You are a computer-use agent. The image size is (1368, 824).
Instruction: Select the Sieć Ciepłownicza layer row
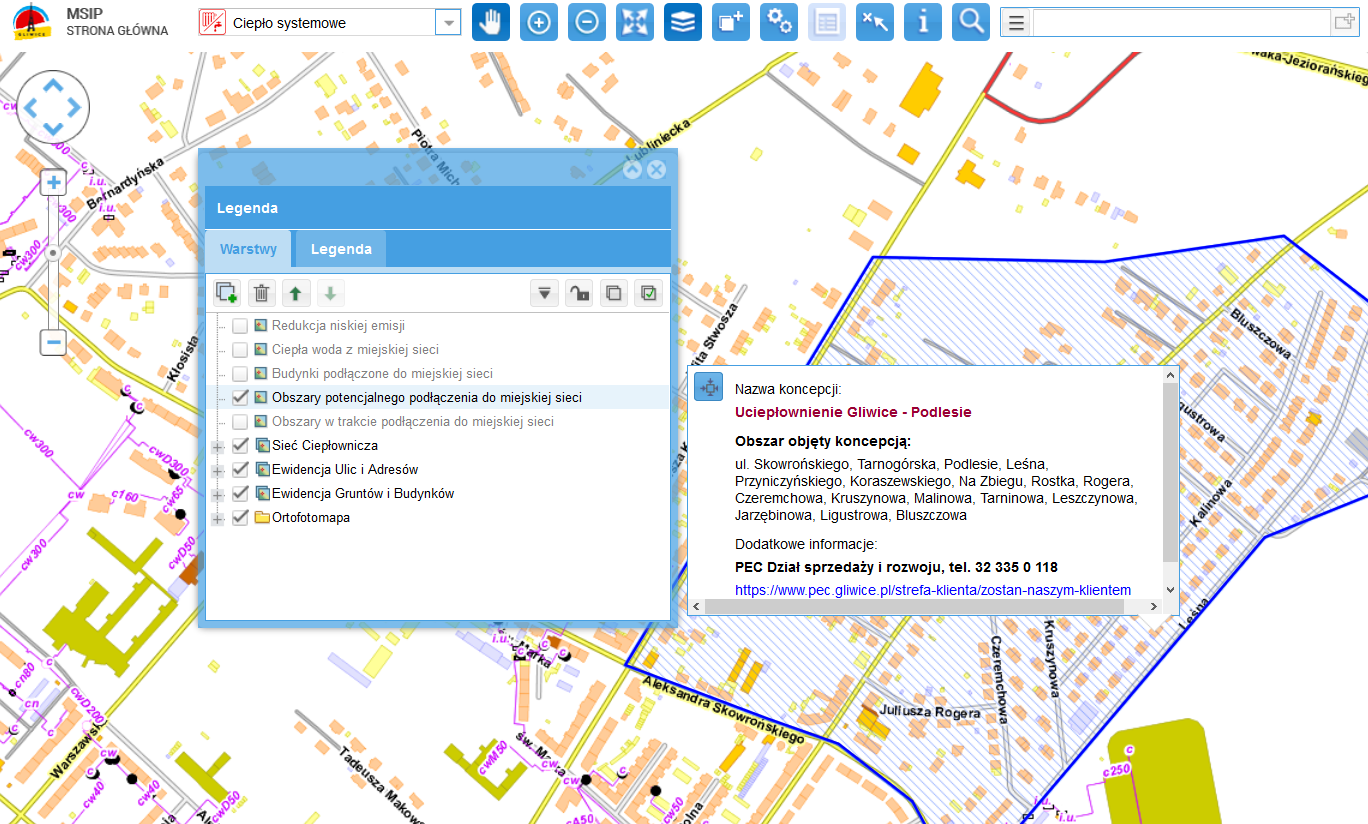[x=437, y=446]
